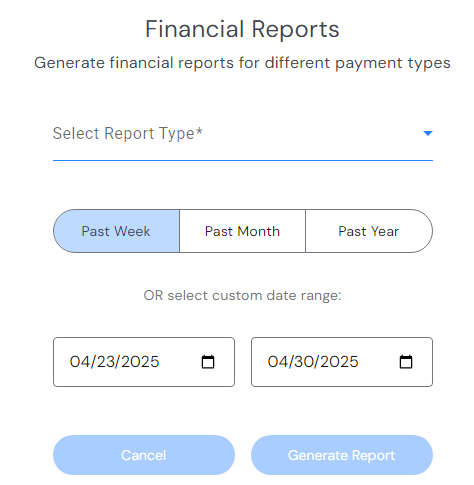The width and height of the screenshot is (474, 485).
Task: Click the Generate Report button
Action: pyautogui.click(x=342, y=455)
